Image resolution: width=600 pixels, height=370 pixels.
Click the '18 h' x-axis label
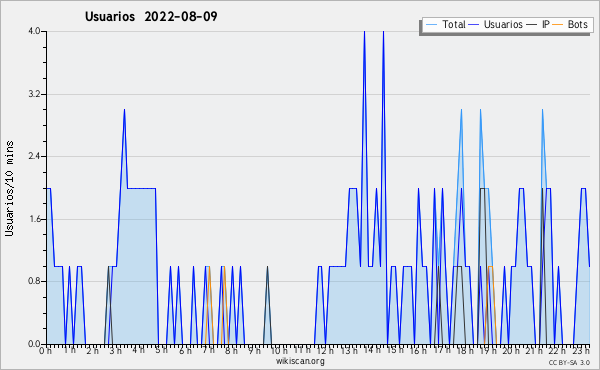(465, 350)
